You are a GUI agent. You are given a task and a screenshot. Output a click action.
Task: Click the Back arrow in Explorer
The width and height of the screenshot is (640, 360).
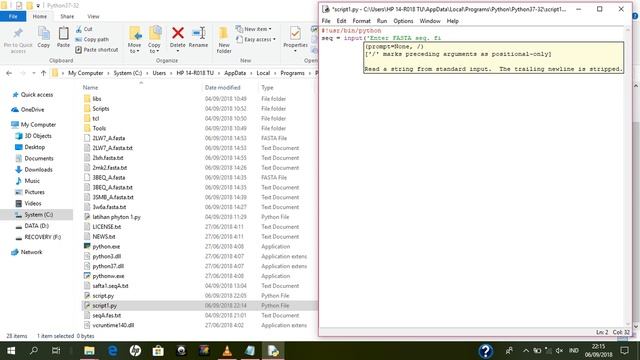(x=9, y=73)
